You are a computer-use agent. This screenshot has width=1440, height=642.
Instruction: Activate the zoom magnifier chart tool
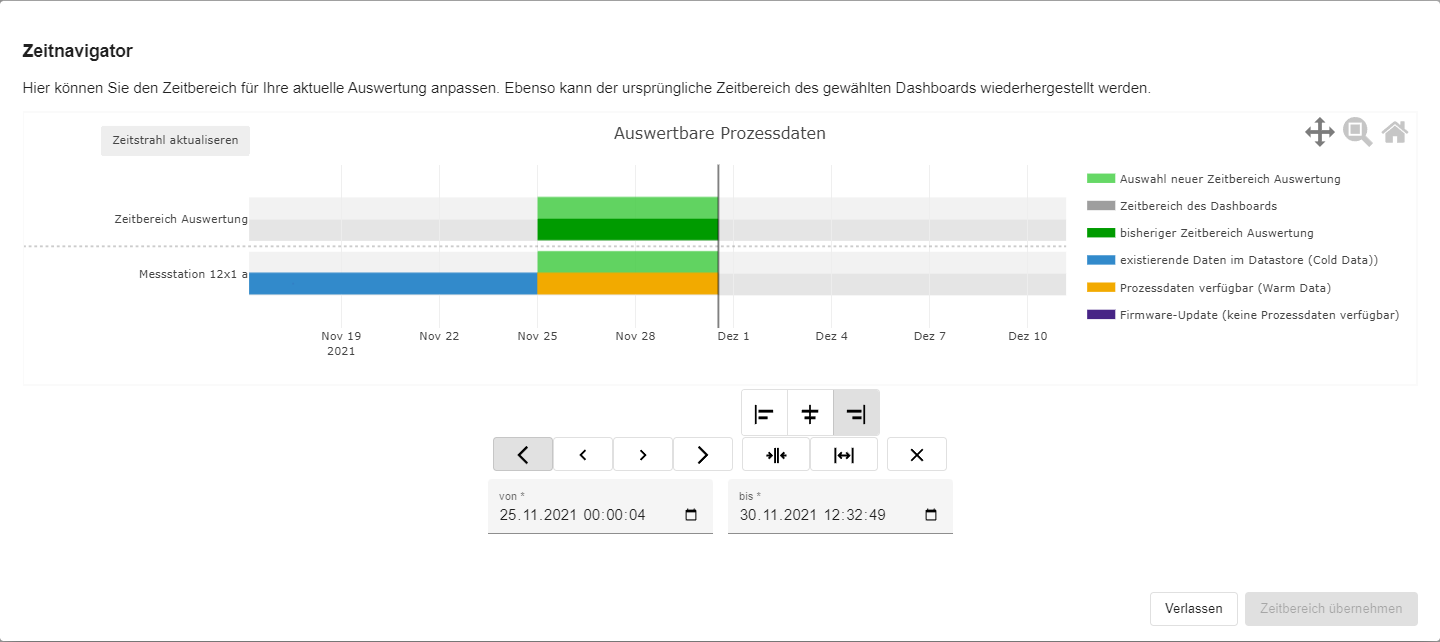1357,132
